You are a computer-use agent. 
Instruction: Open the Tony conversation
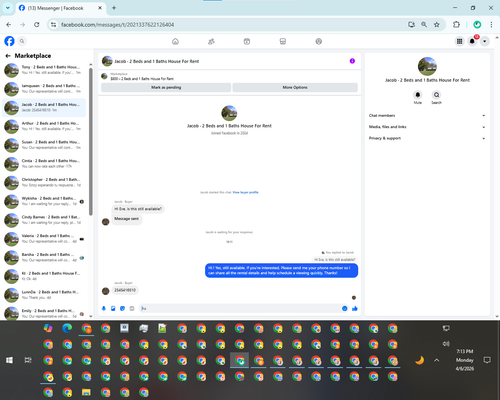pos(44,70)
